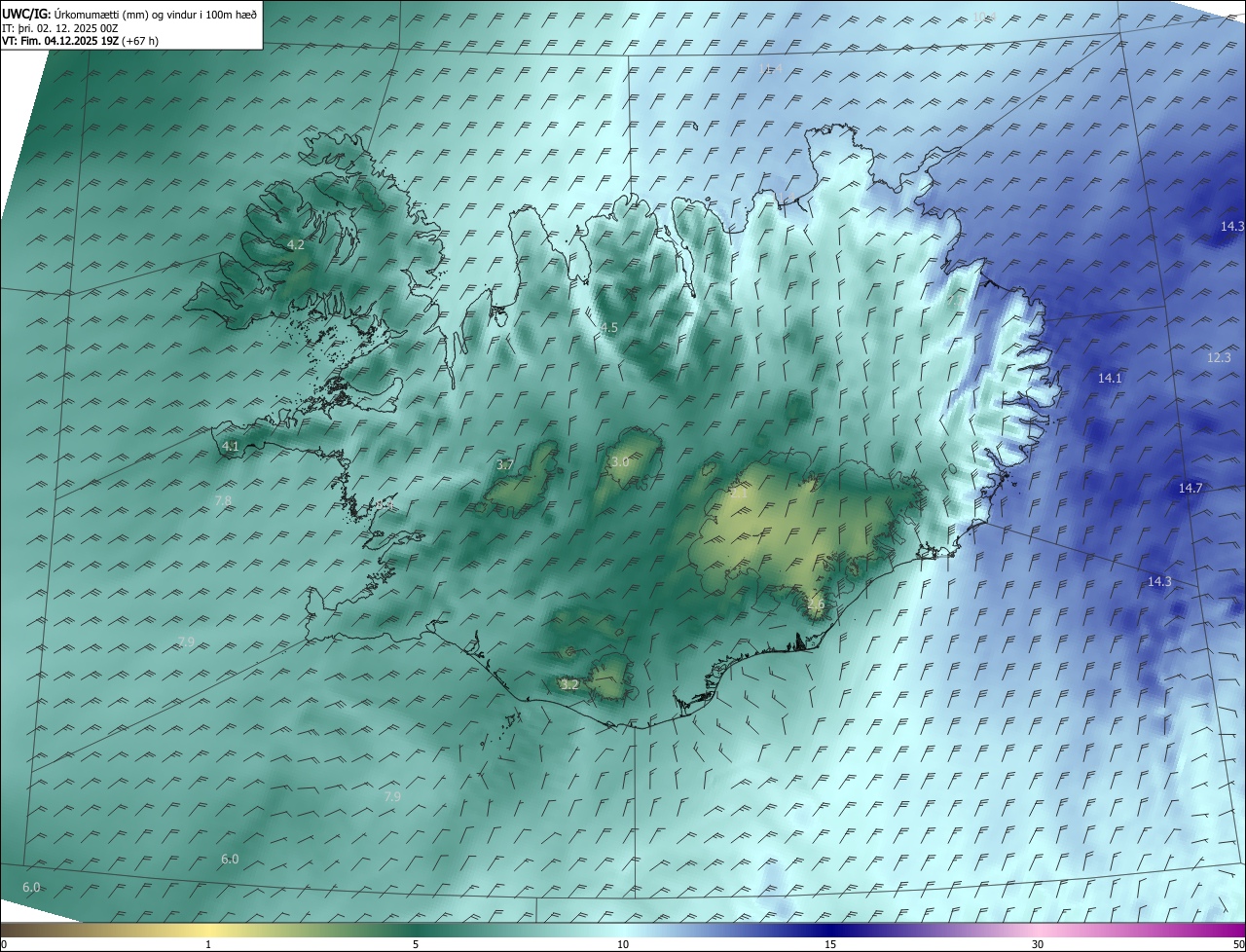Click the 2.1 value on Vatnajökull
Image resolution: width=1246 pixels, height=952 pixels.
(x=739, y=494)
